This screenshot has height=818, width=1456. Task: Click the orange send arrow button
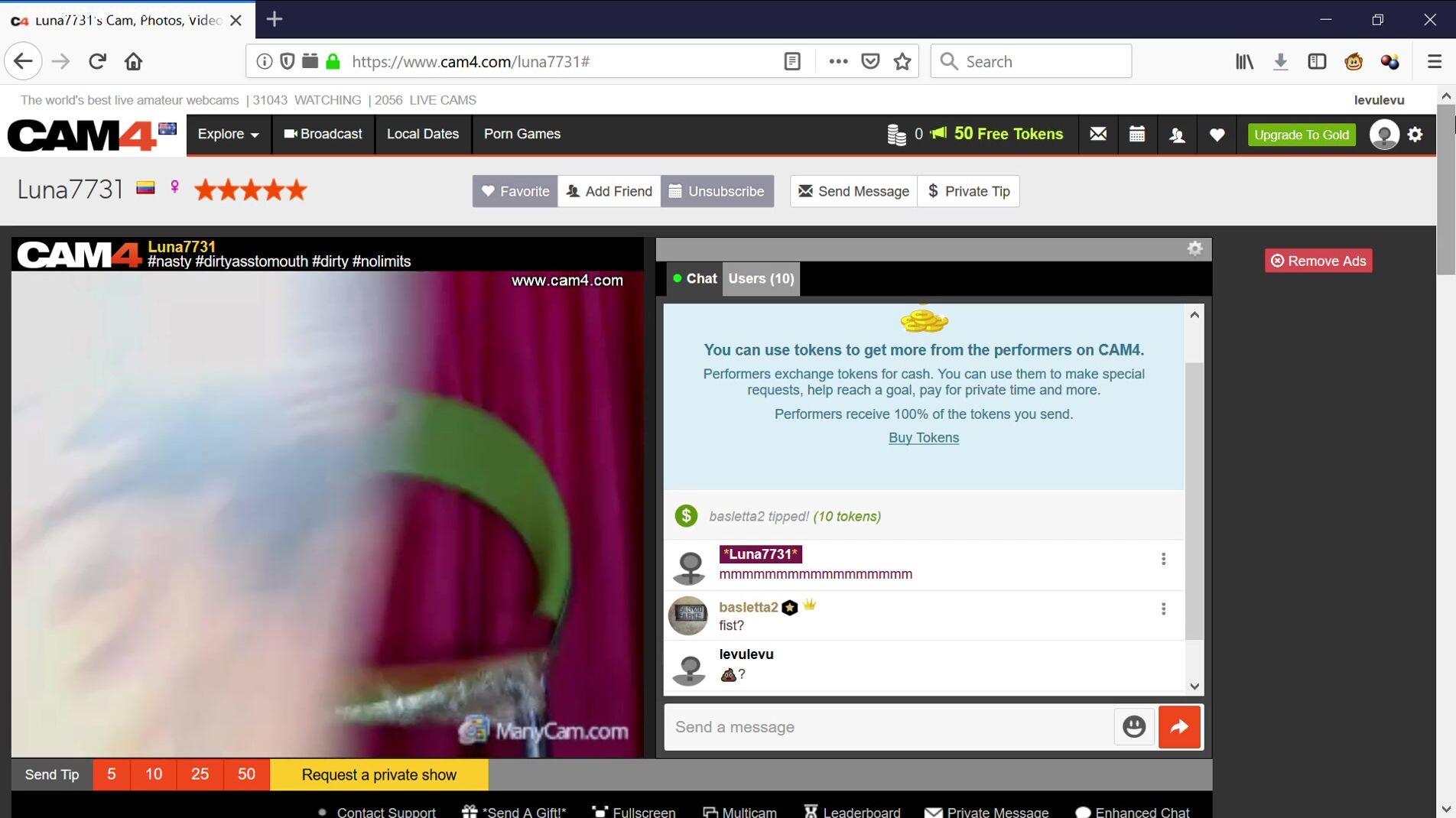coord(1179,726)
